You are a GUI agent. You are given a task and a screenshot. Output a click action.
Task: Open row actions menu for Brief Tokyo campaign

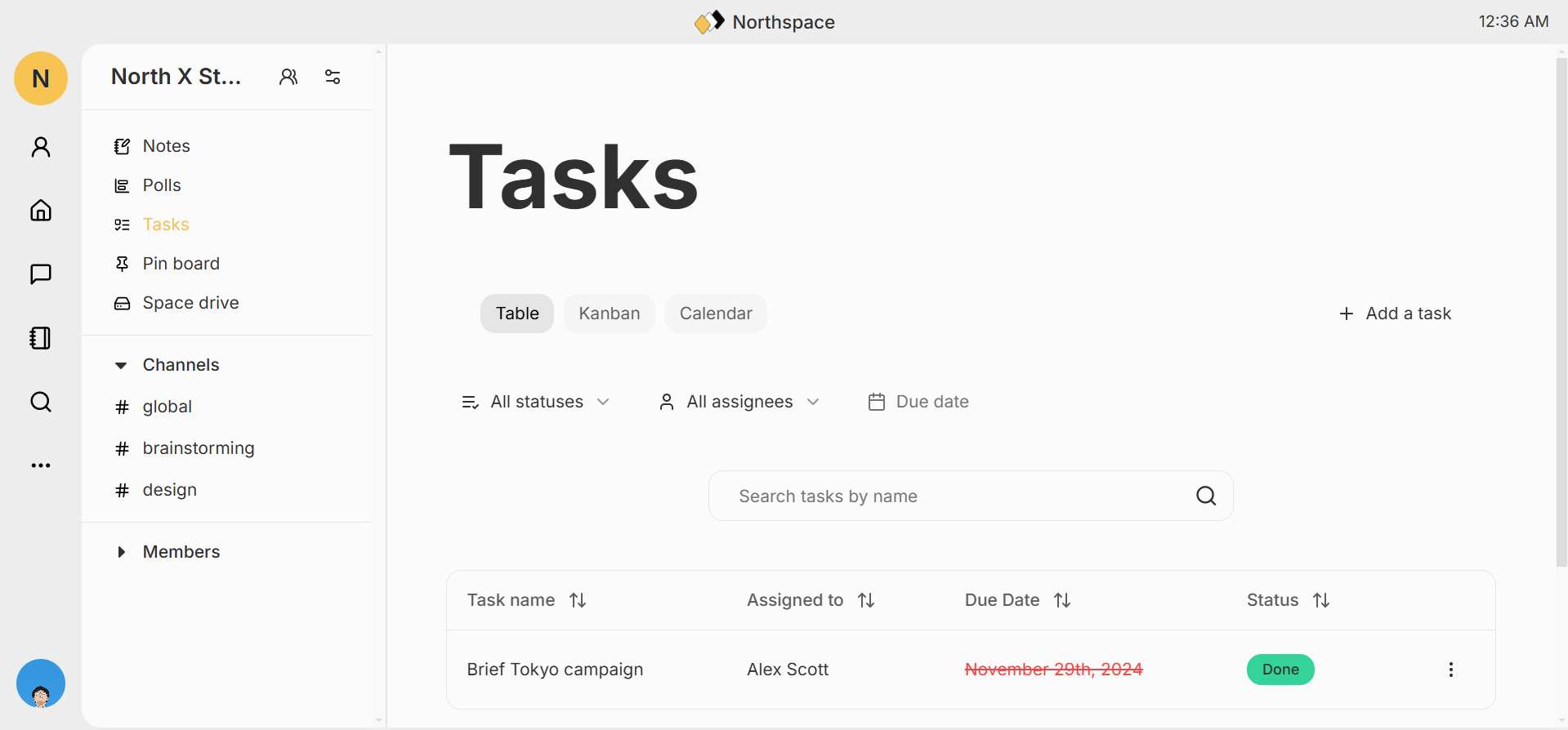1450,670
